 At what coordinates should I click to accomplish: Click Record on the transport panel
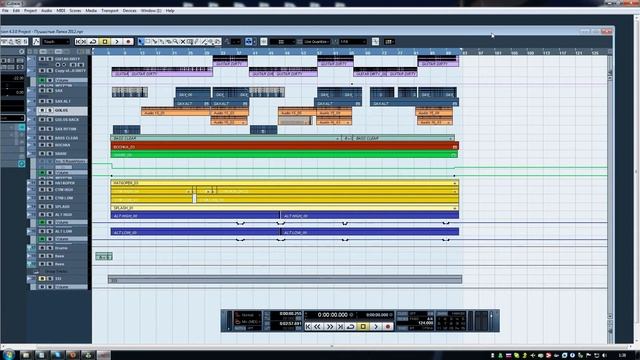click(388, 327)
